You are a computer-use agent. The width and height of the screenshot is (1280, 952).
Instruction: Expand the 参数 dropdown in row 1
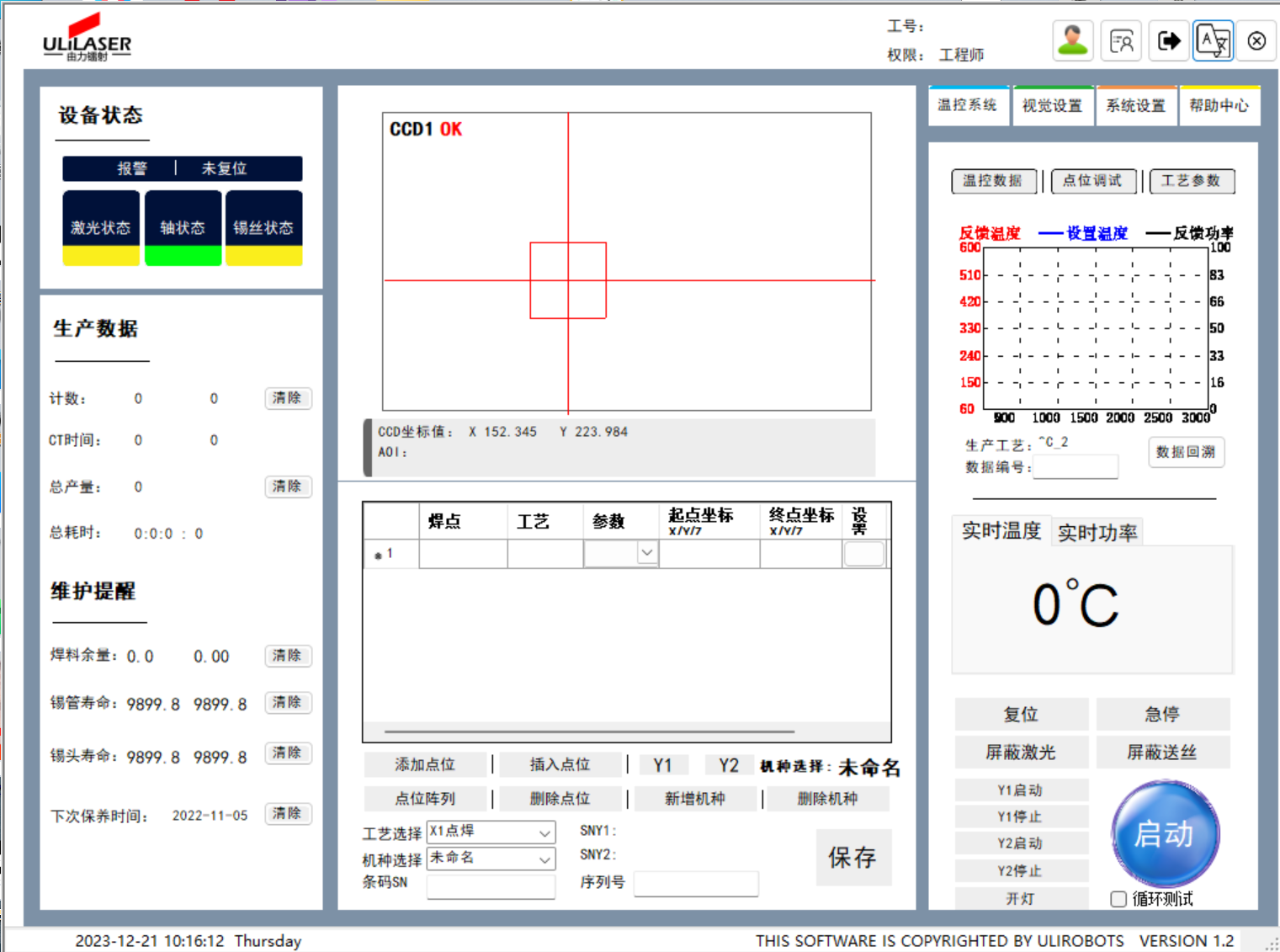coord(646,553)
